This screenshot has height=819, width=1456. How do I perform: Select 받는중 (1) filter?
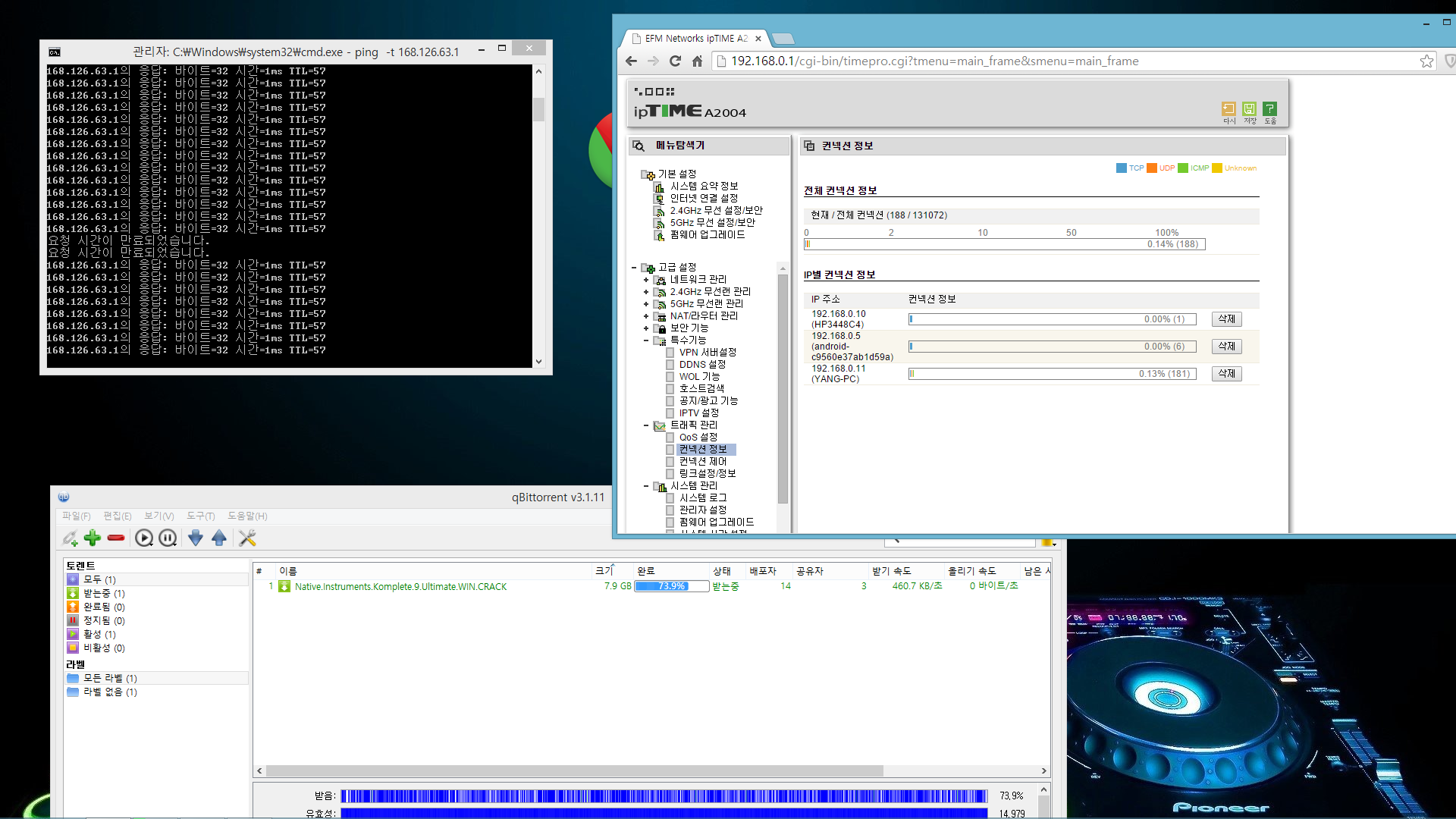(103, 593)
